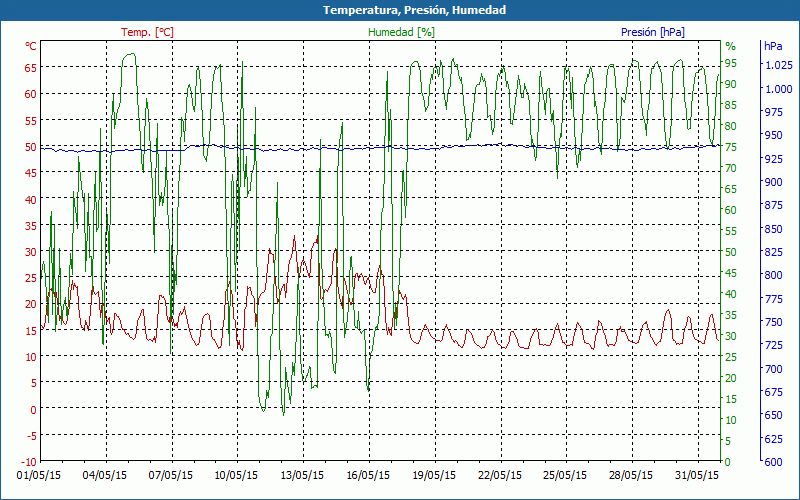Click green 60 tick on humidity axis
This screenshot has width=800, height=500.
coord(731,210)
